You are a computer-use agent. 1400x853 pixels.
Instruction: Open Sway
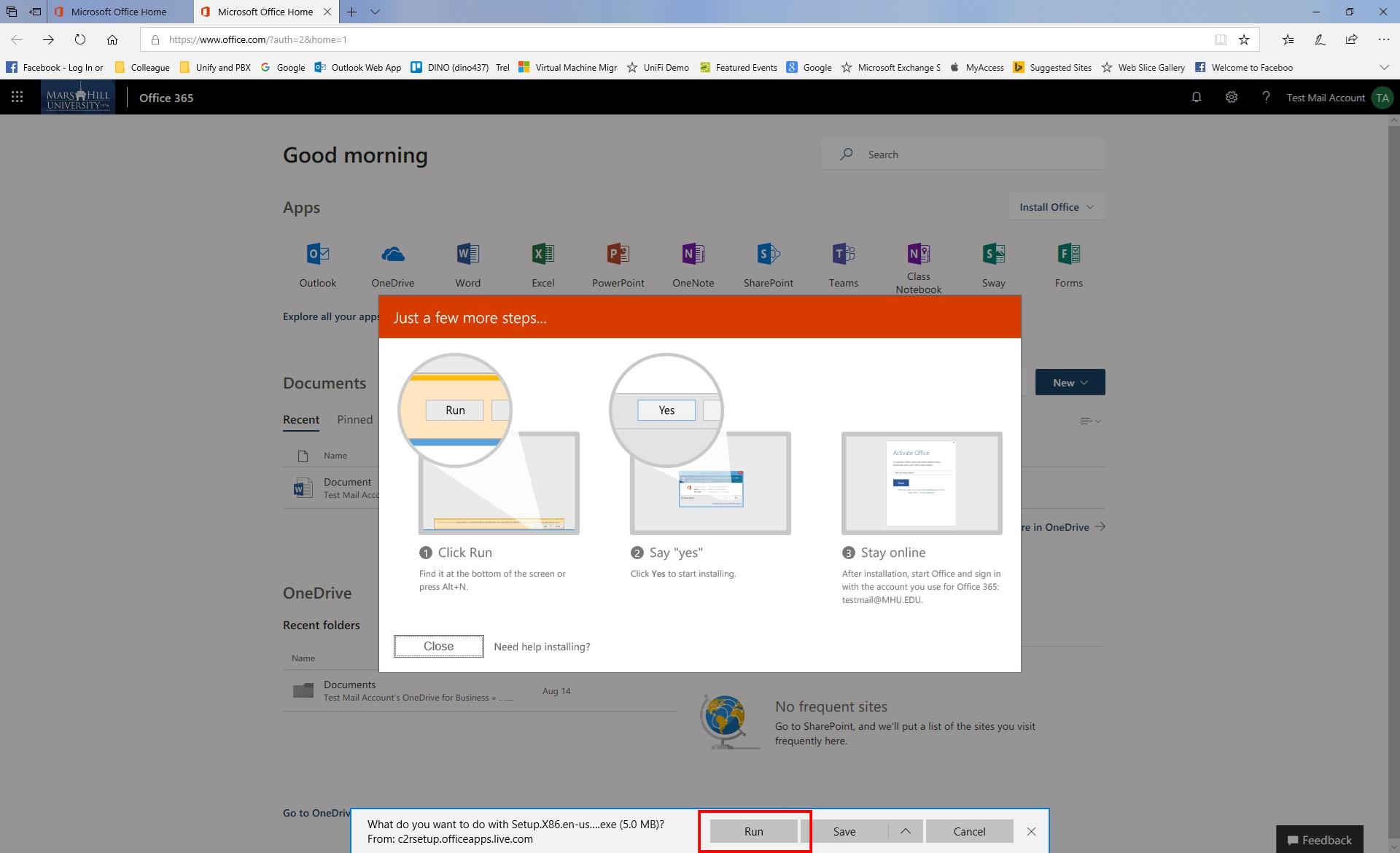993,264
